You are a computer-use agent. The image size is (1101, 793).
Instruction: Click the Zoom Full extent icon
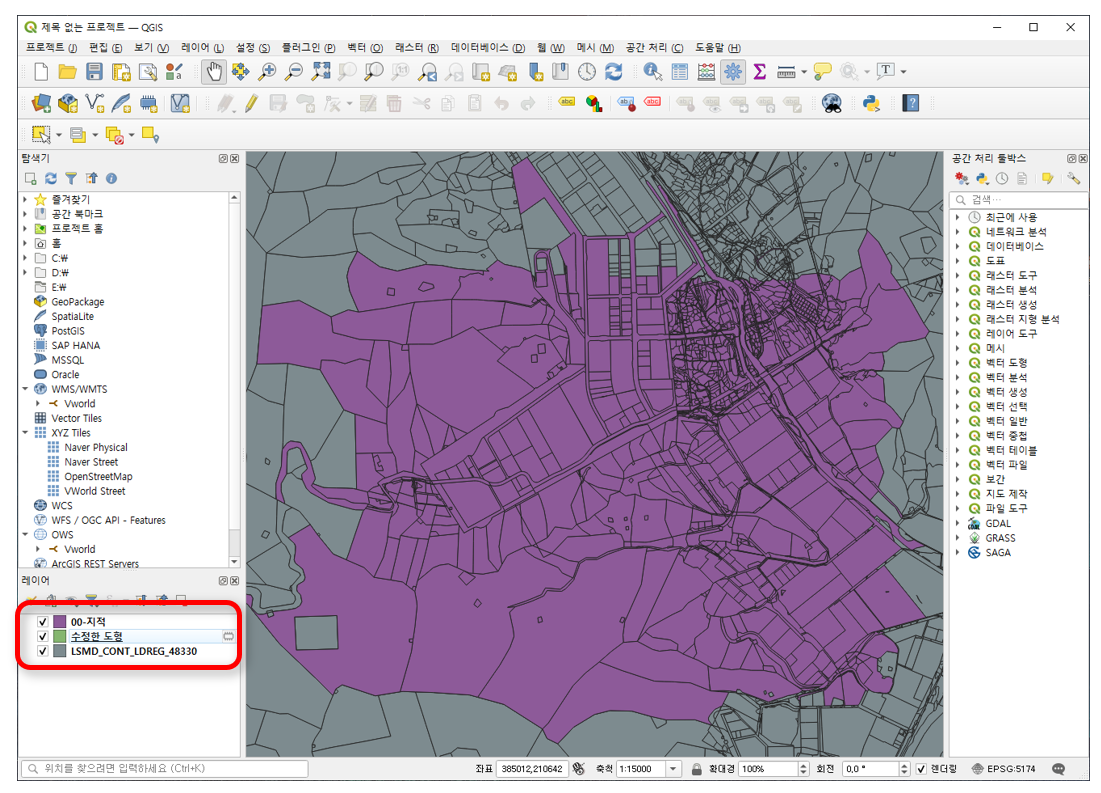[321, 72]
